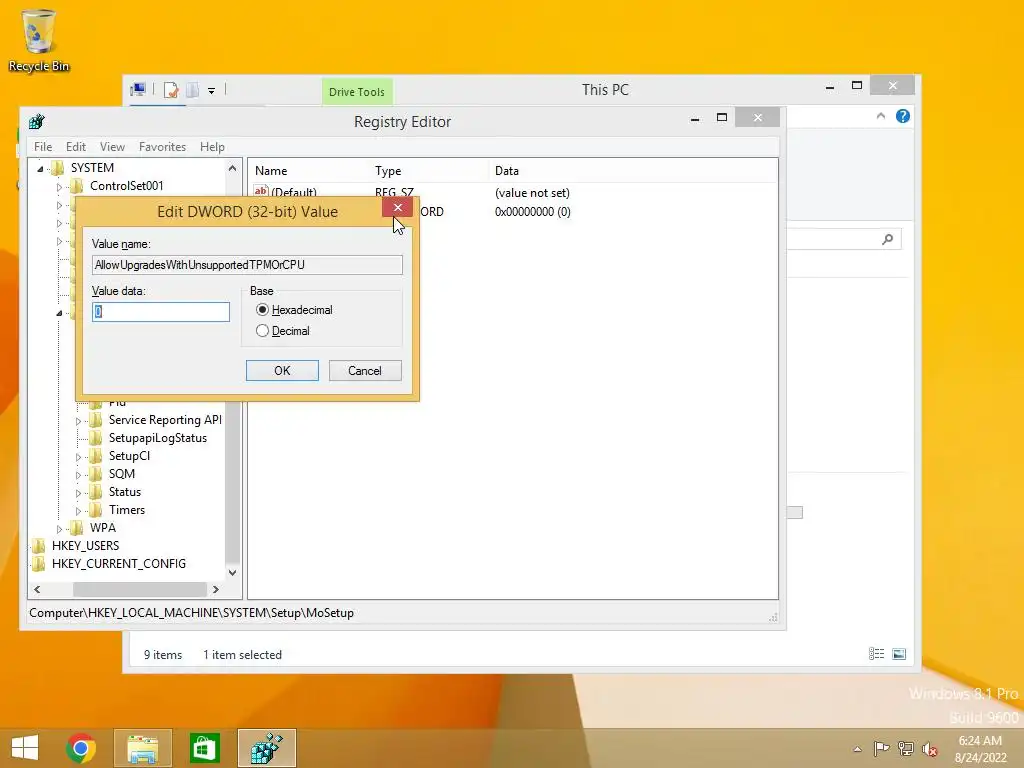Open the Start button

tap(25, 748)
